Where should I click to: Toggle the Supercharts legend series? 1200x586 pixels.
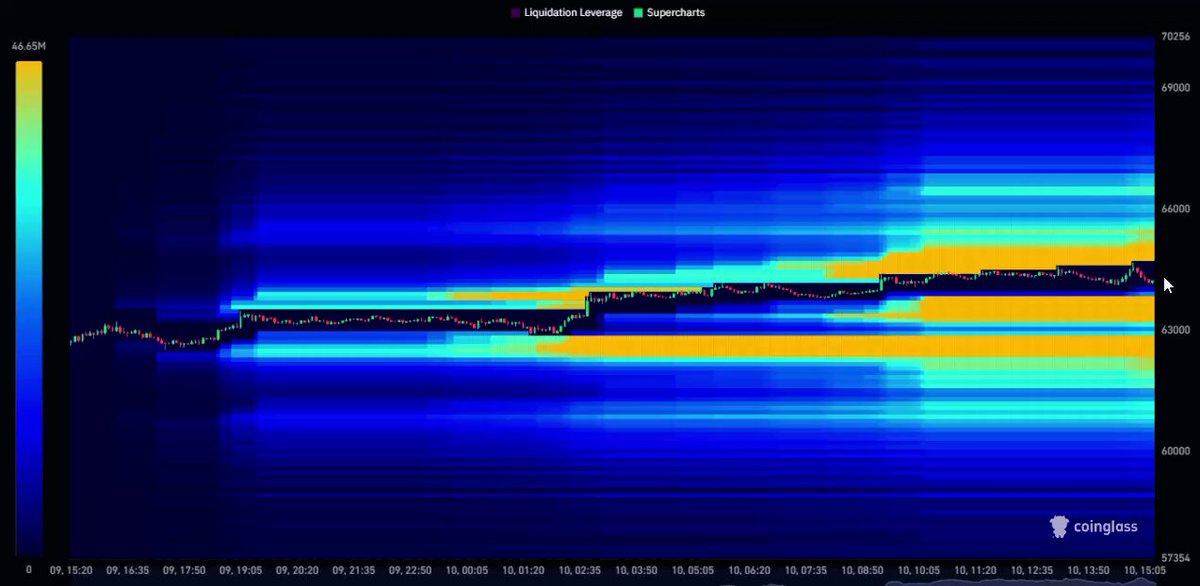[x=669, y=13]
